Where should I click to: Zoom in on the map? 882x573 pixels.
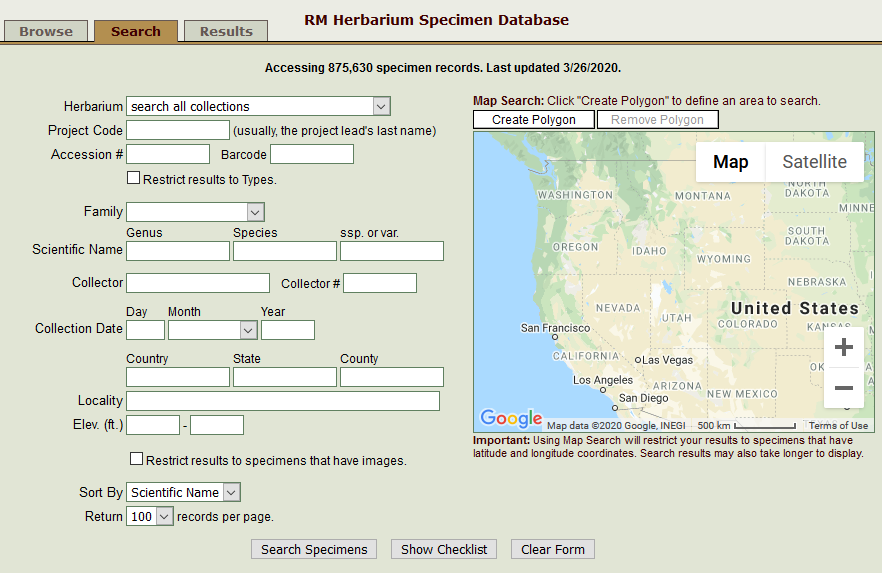click(x=843, y=348)
